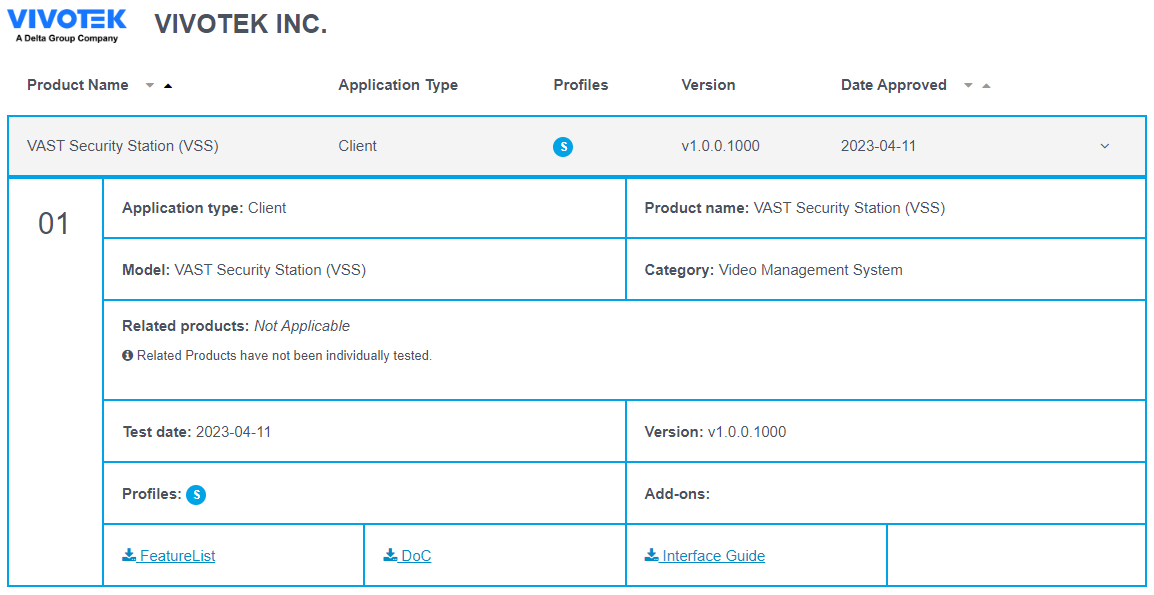The width and height of the screenshot is (1154, 595).
Task: Select the Application Type column header
Action: point(398,85)
